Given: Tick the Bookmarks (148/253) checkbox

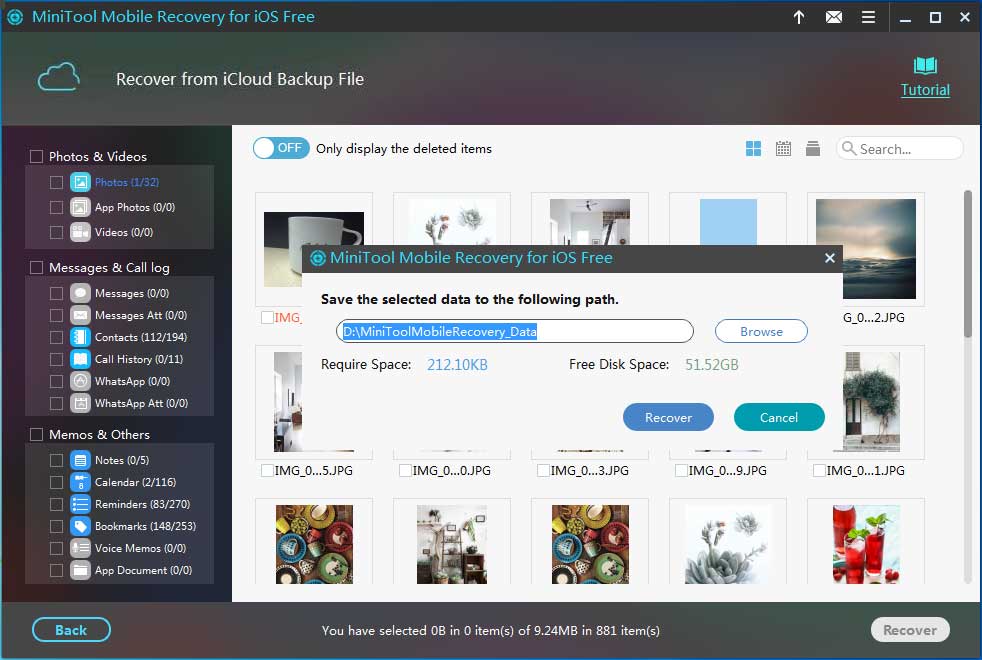Looking at the screenshot, I should [x=56, y=526].
